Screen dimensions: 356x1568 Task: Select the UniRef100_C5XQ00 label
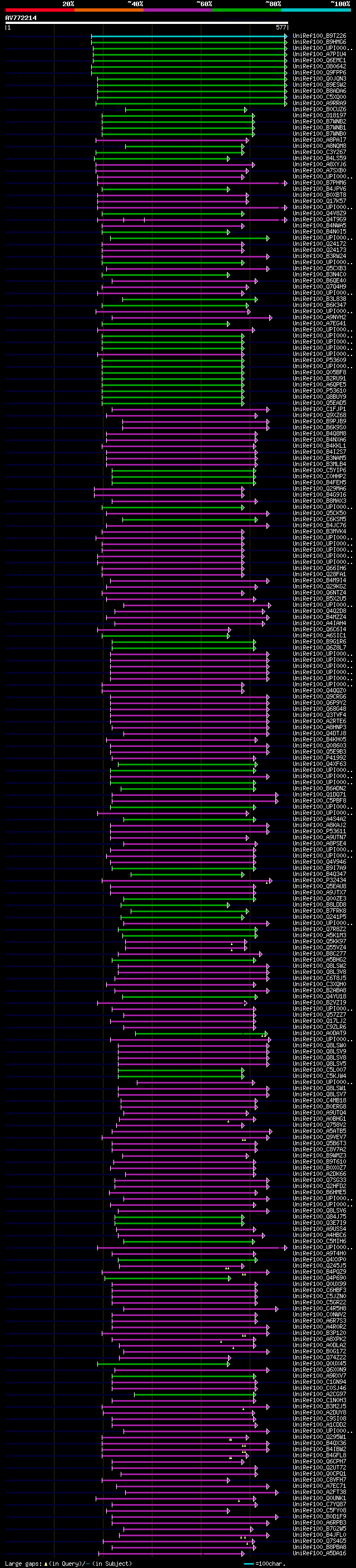[319, 97]
